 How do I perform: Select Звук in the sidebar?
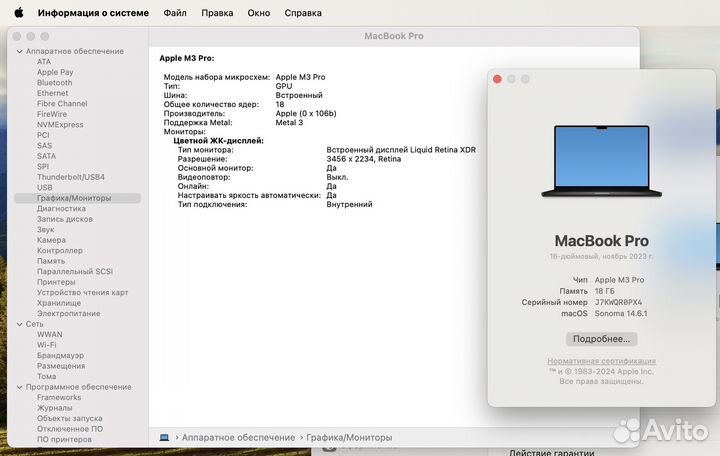pos(45,230)
